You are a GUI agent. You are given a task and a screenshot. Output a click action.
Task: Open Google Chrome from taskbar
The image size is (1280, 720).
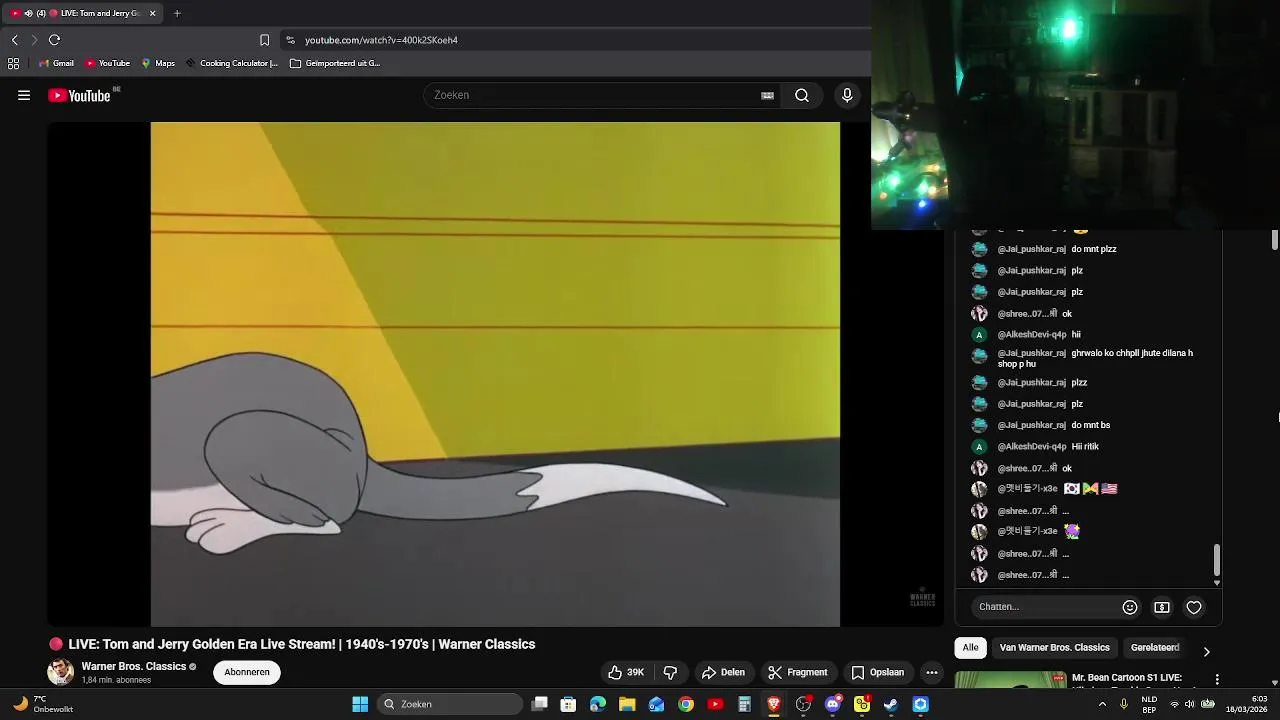[686, 704]
